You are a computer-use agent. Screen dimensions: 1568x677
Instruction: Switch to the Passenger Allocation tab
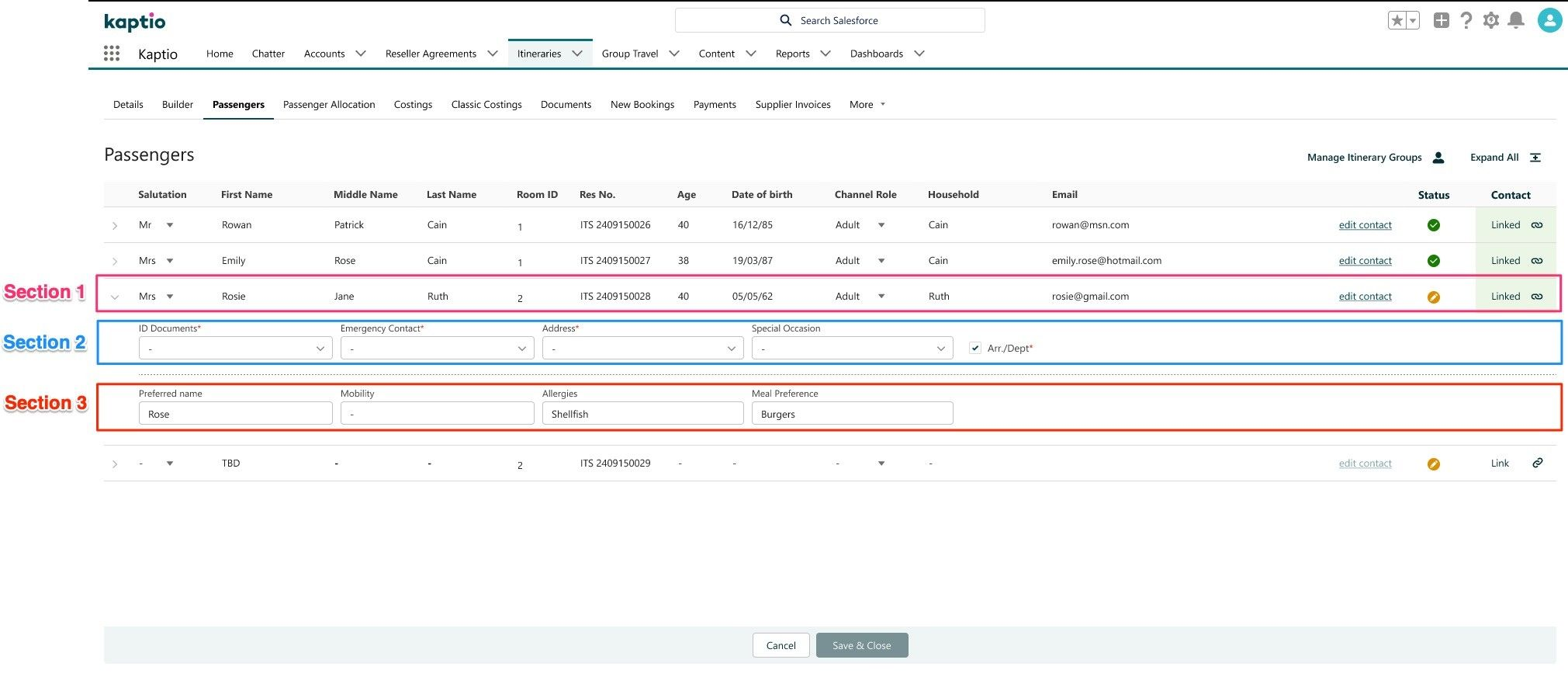coord(329,105)
